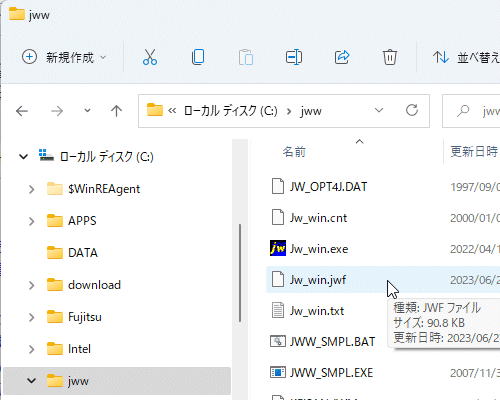Refresh the jww folder view

click(x=412, y=110)
